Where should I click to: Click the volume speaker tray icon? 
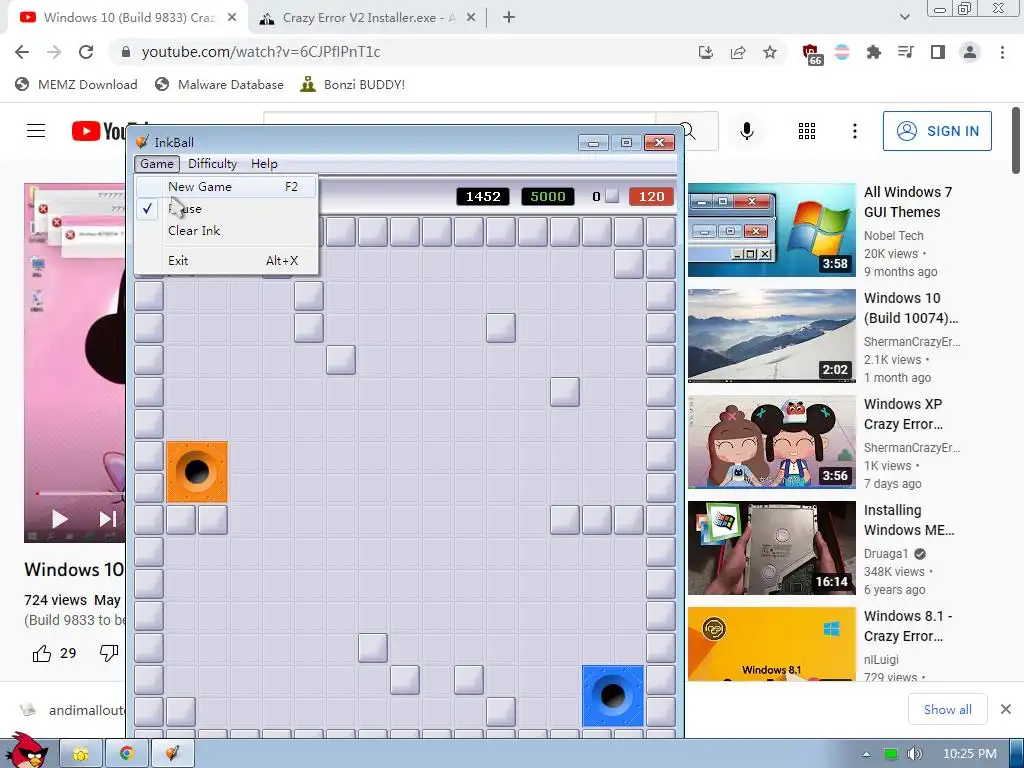coord(915,754)
